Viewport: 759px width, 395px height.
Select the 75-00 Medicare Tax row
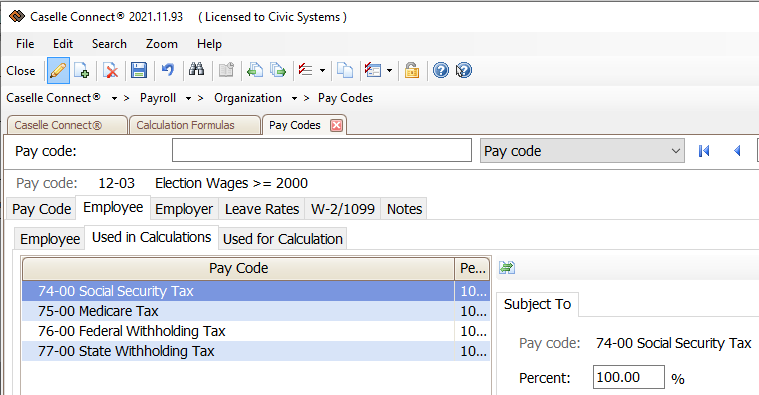256,311
